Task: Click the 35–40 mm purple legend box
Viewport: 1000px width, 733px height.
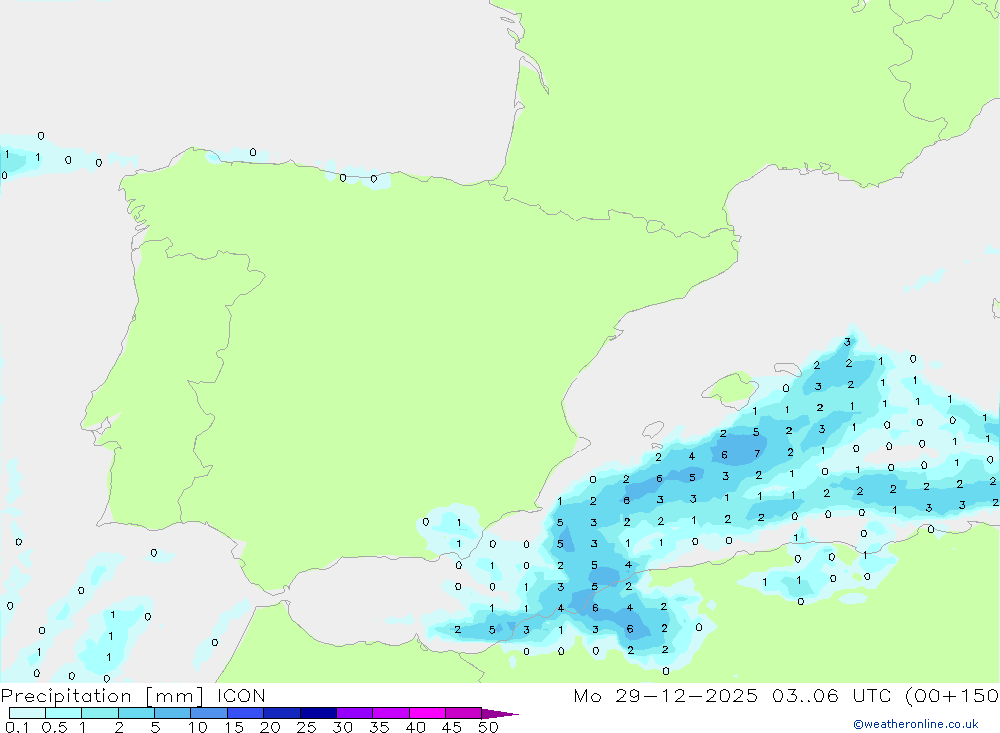Action: (391, 713)
